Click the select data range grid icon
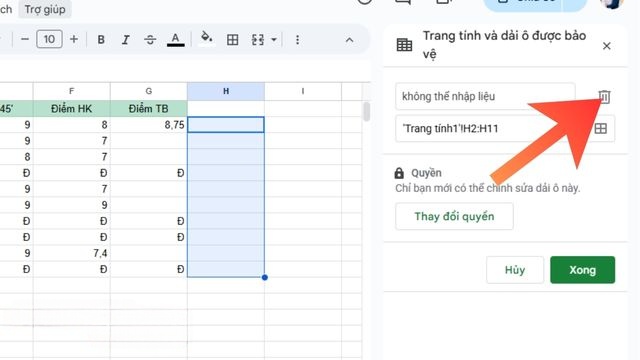The height and width of the screenshot is (360, 640). 600,129
